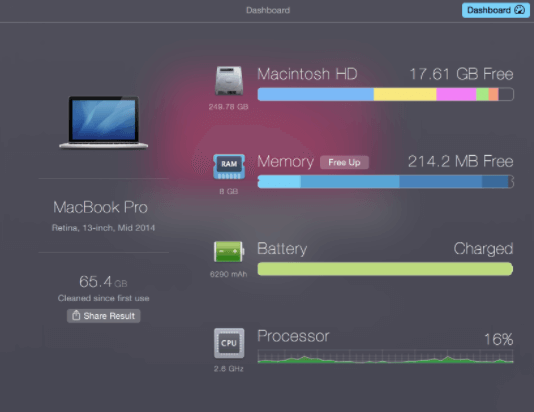Click the orange segment of disk usage bar

point(493,94)
